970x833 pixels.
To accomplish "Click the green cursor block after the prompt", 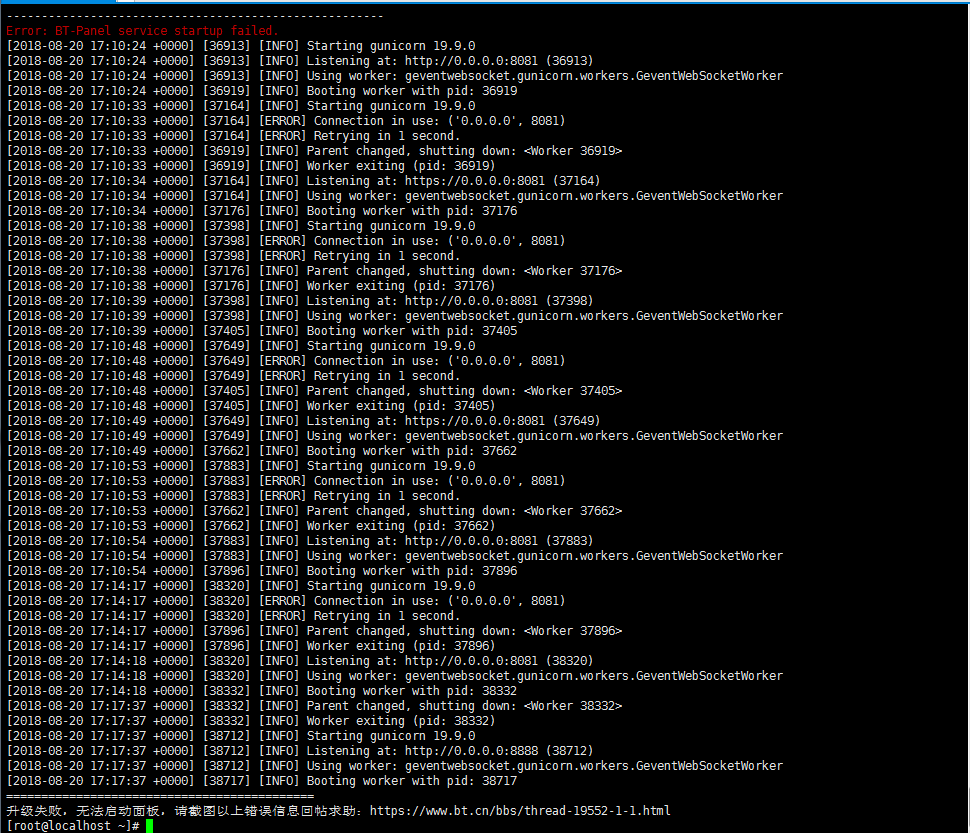I will click(x=149, y=826).
